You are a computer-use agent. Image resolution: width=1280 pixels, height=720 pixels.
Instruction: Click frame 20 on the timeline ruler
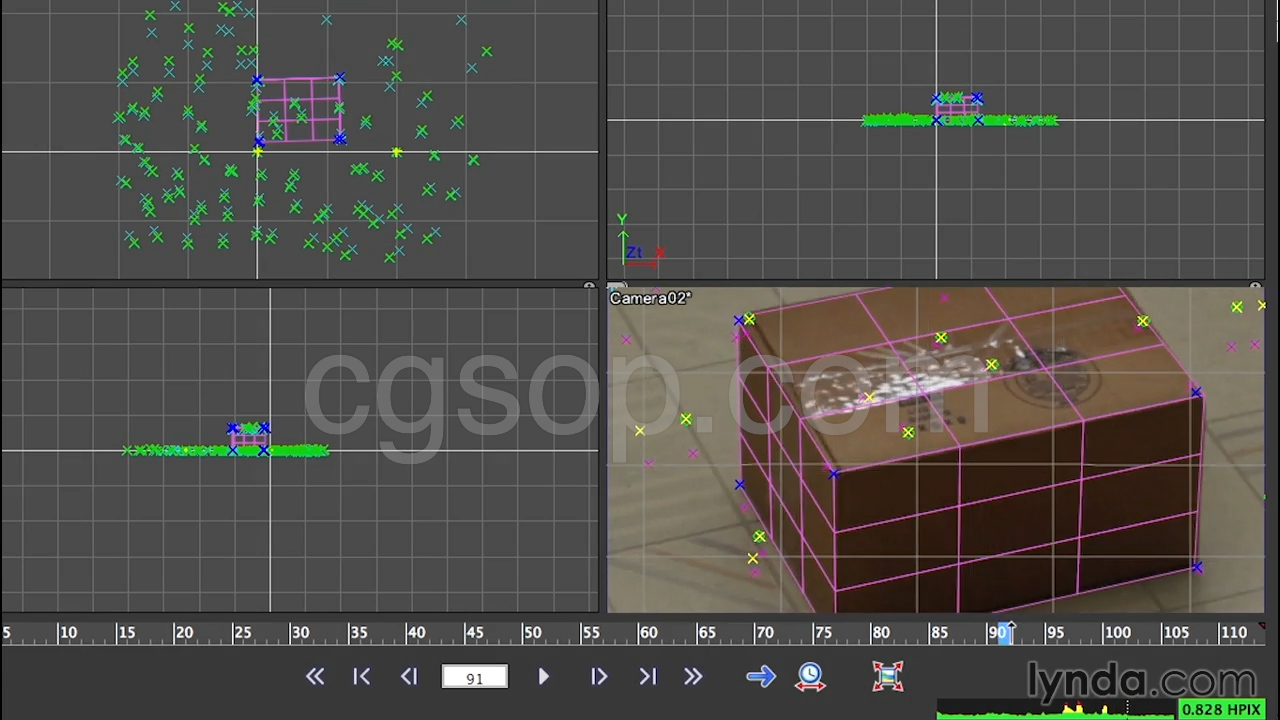pos(184,632)
